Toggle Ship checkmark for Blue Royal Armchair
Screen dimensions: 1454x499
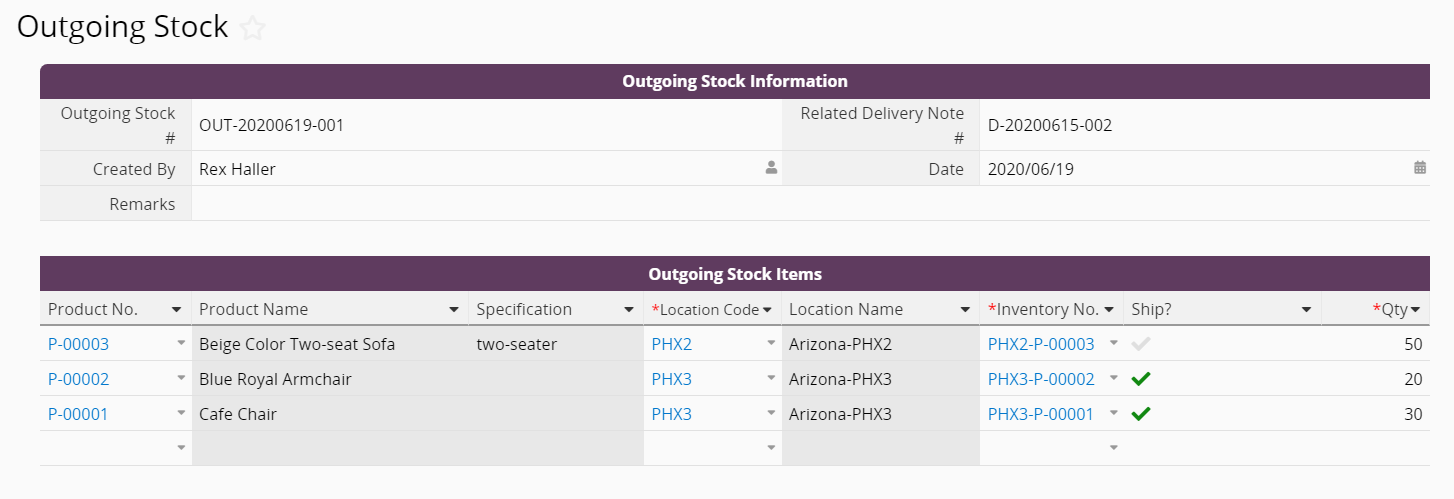[1141, 379]
